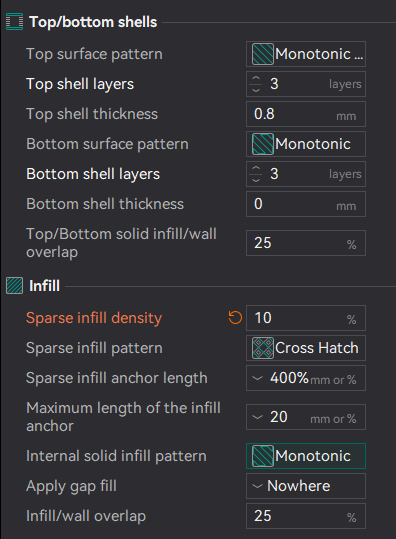The image size is (396, 539).
Task: Click the Top shell thickness label
Action: click(92, 114)
